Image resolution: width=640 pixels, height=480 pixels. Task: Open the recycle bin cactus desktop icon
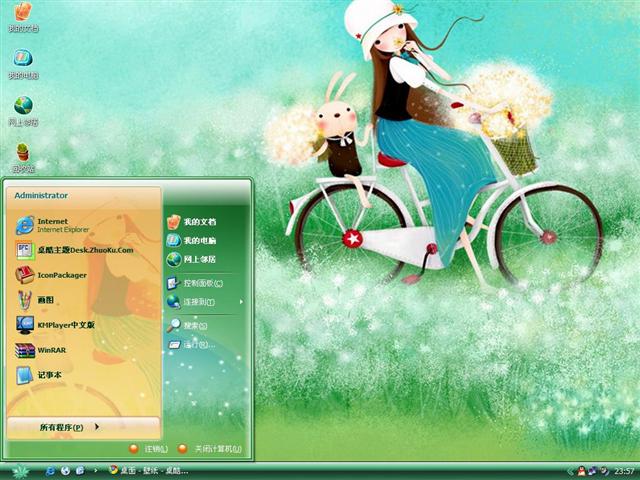(x=23, y=158)
